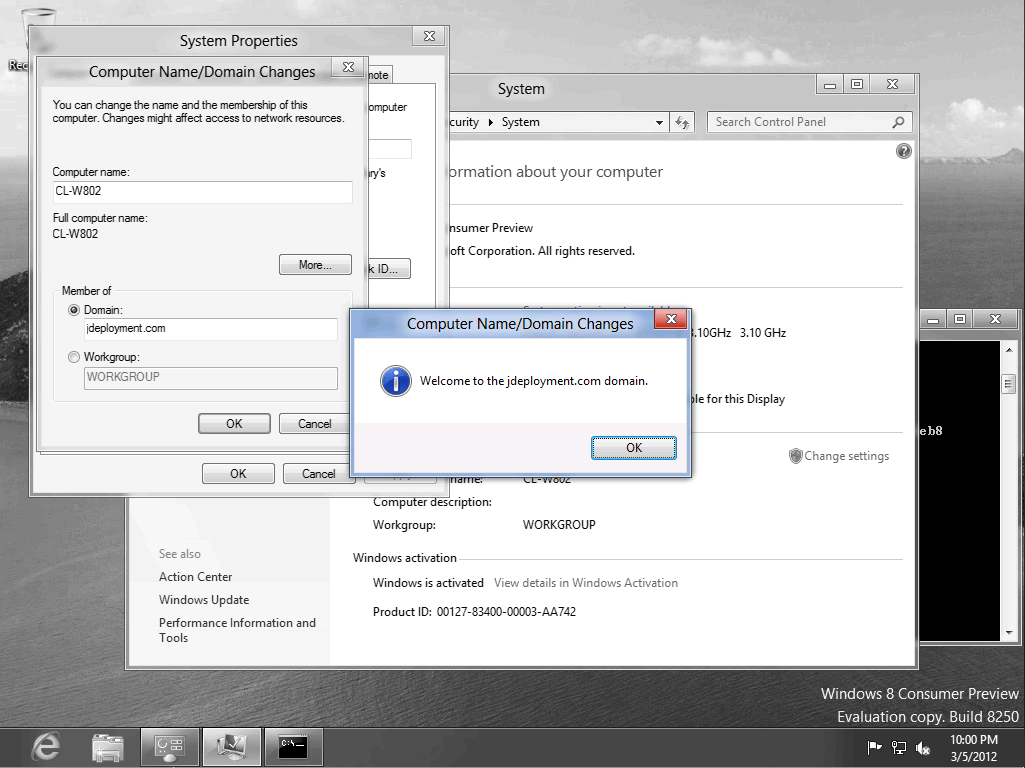Screen dimensions: 1025x768
Task: Click OK in Computer Name/Domain Changes dialog
Action: pyautogui.click(x=234, y=424)
